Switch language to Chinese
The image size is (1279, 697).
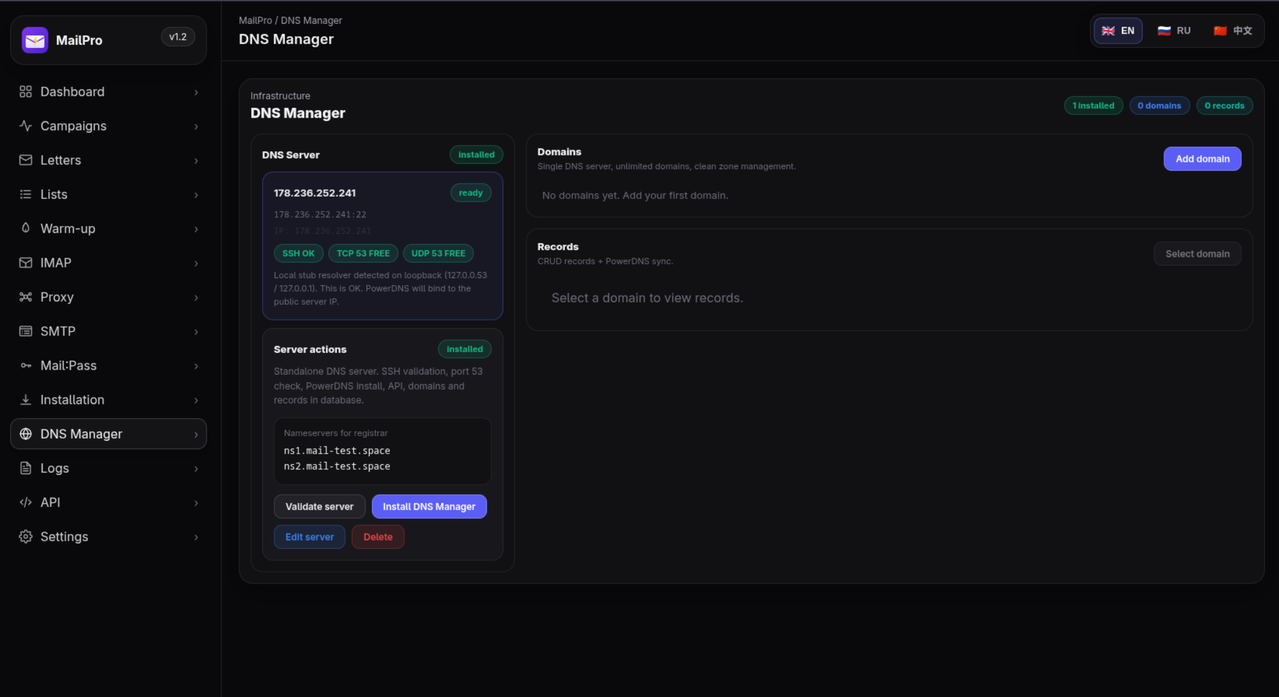(x=1232, y=31)
